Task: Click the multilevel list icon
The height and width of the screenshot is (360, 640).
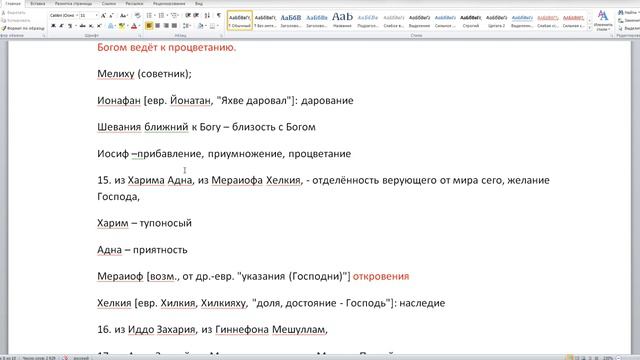Action: click(175, 16)
